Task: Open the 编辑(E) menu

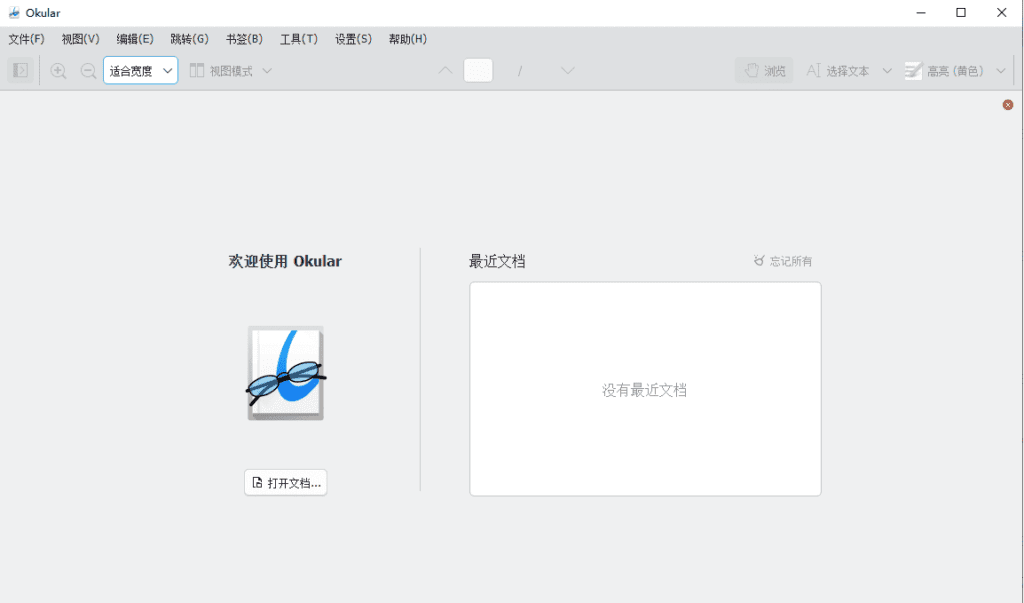Action: coord(135,39)
